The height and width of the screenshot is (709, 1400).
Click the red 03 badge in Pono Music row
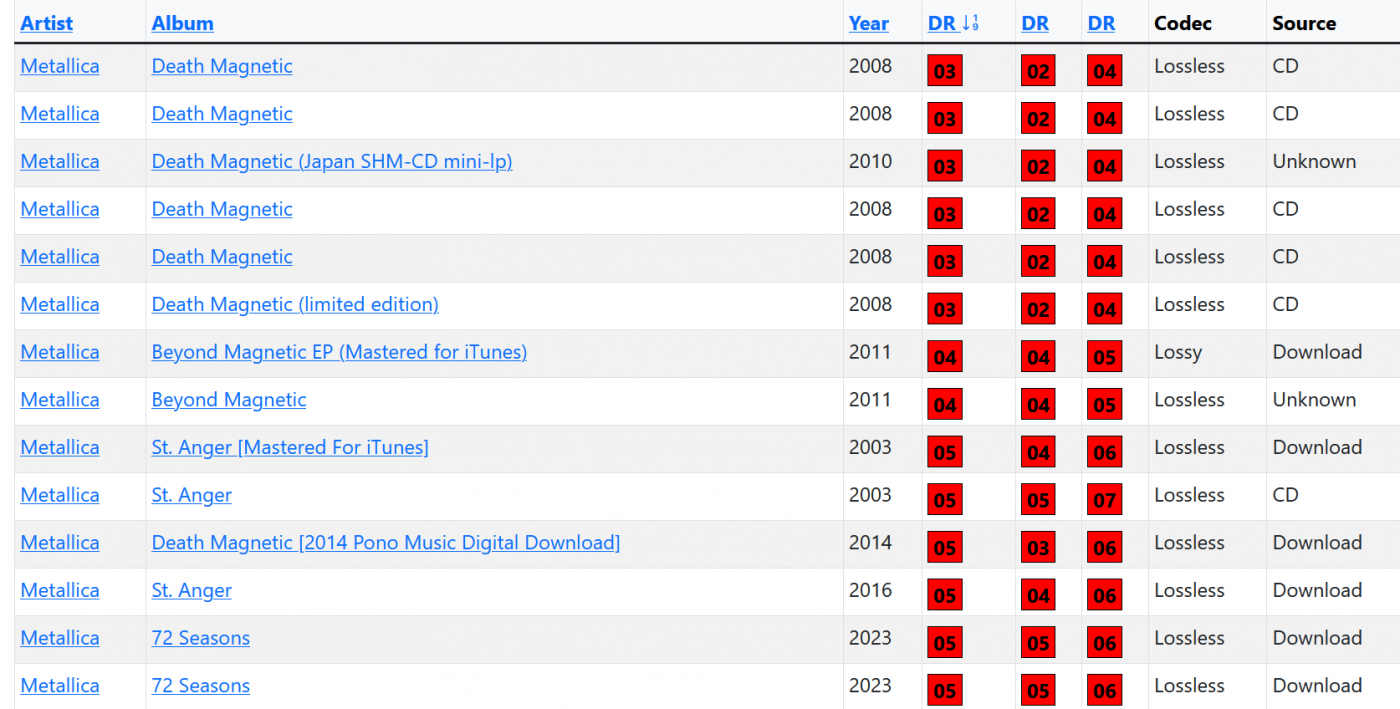coord(1038,548)
